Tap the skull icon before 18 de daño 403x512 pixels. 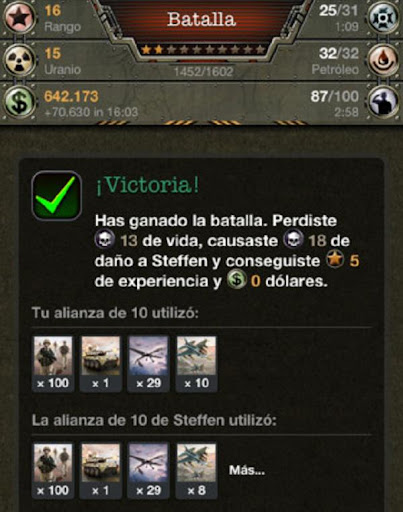coord(294,239)
